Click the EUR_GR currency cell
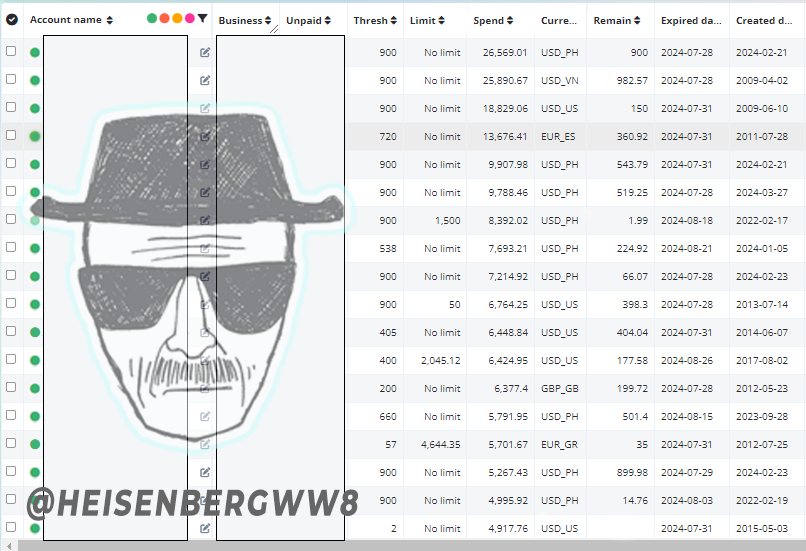Screen dimensions: 806x551 point(559,445)
